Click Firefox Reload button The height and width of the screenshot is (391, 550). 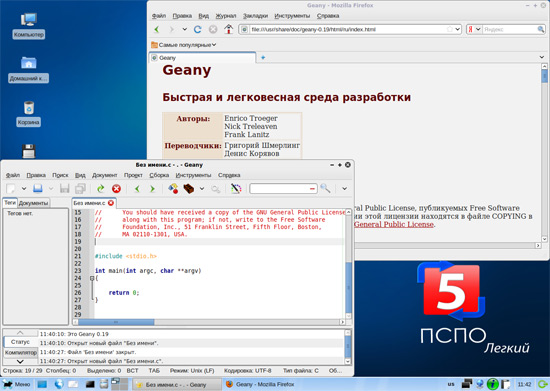click(x=198, y=29)
